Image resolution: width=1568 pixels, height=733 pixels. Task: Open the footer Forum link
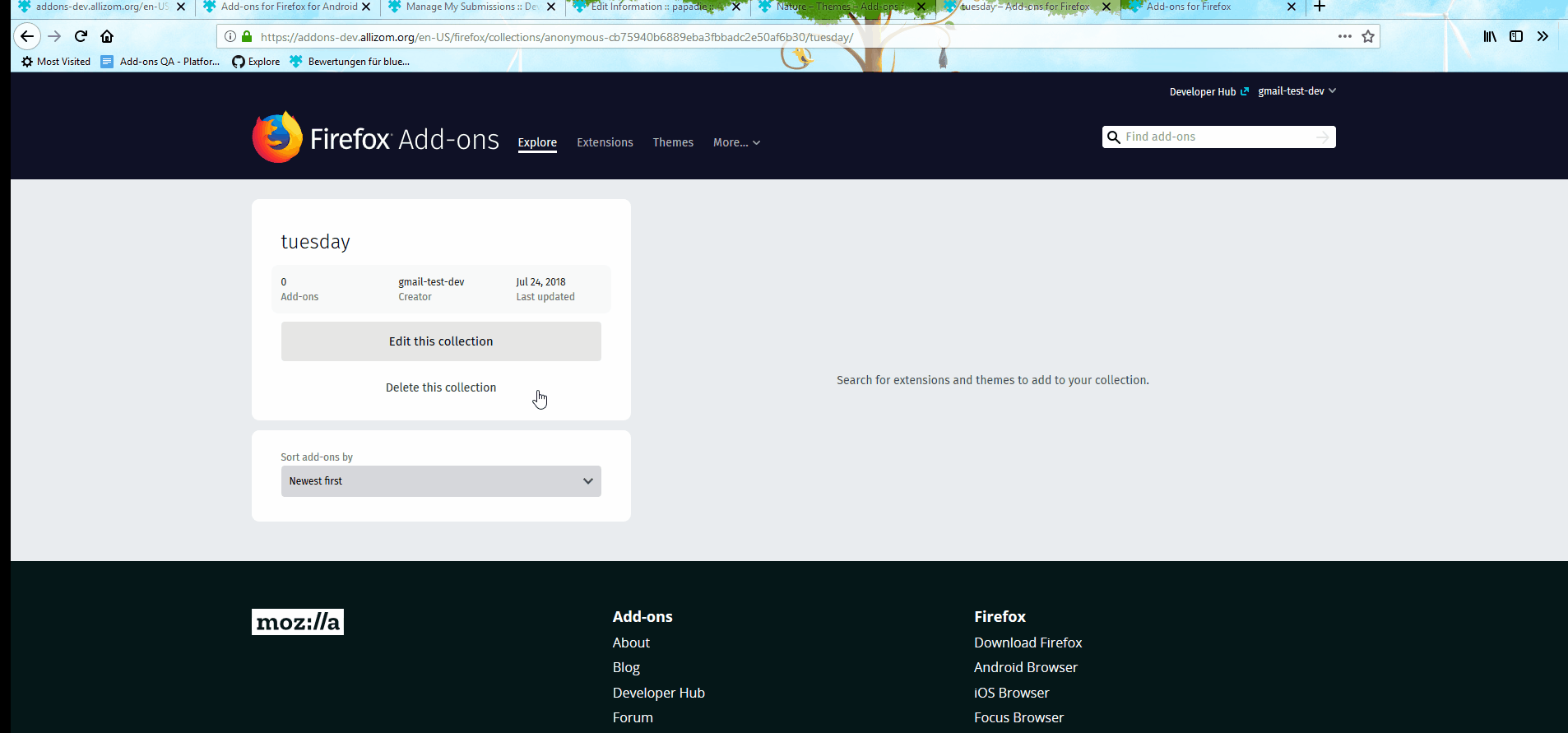point(633,717)
